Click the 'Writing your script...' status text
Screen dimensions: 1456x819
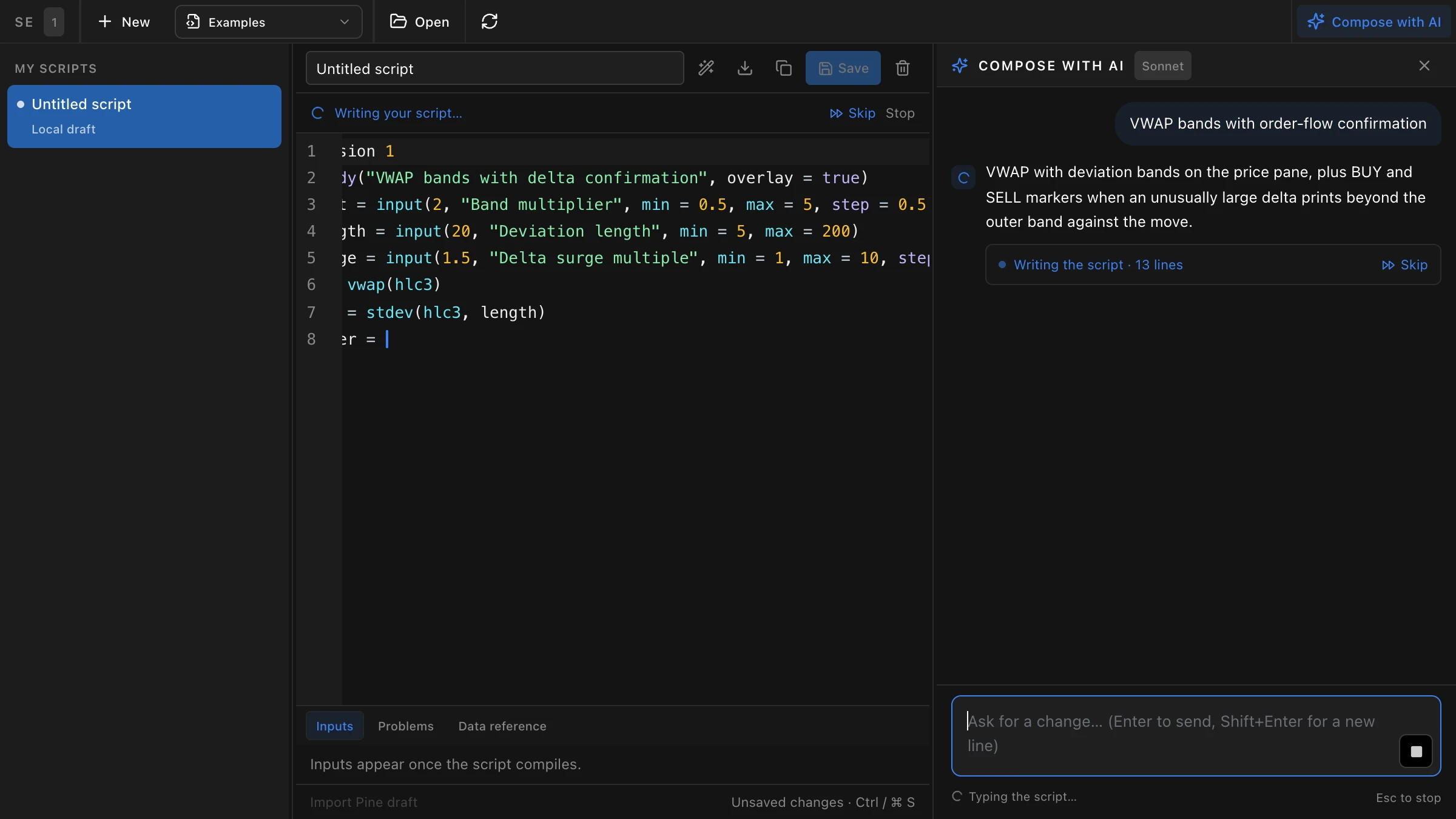coord(398,113)
